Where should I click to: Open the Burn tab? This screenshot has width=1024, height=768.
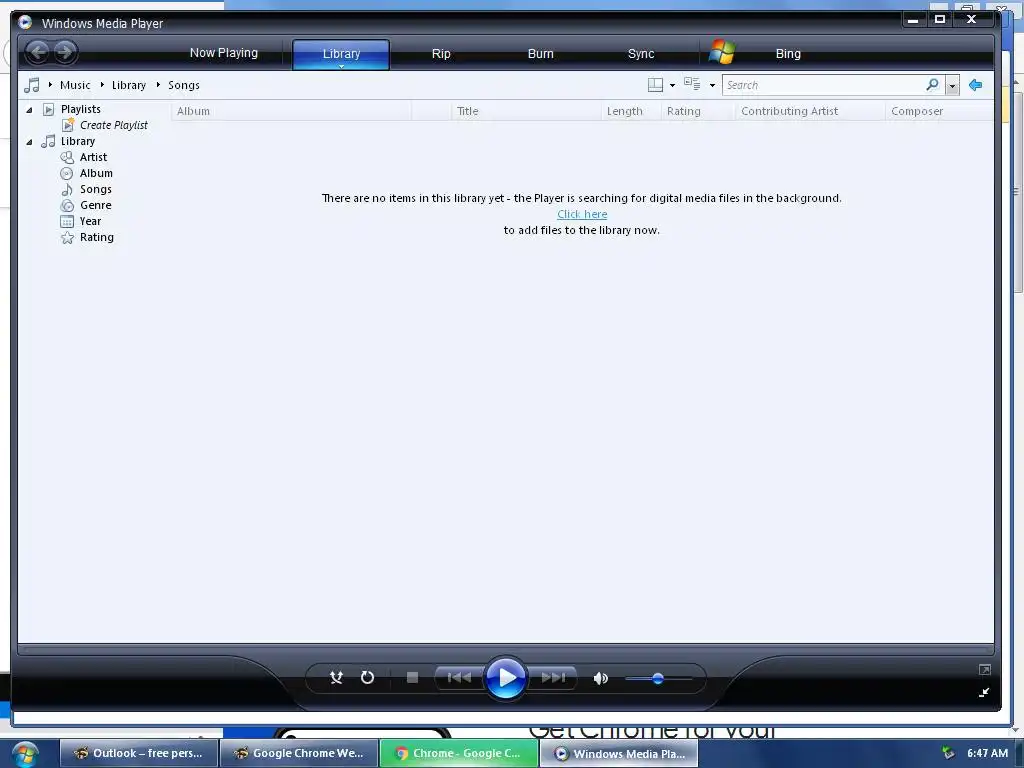tap(540, 54)
